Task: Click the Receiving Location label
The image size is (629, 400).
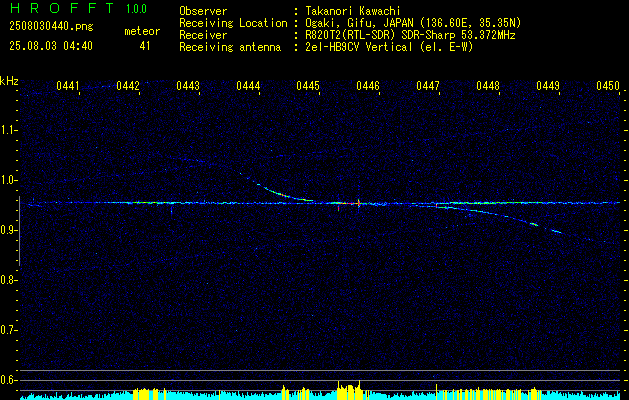Action: click(233, 23)
